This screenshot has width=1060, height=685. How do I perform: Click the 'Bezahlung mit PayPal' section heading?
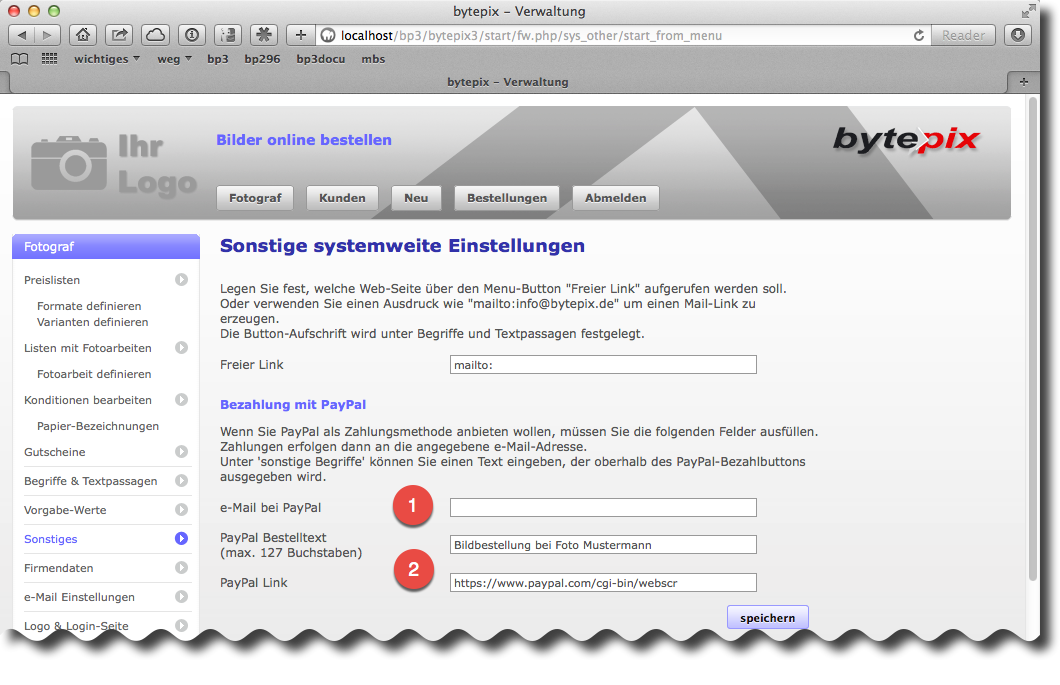(x=293, y=404)
